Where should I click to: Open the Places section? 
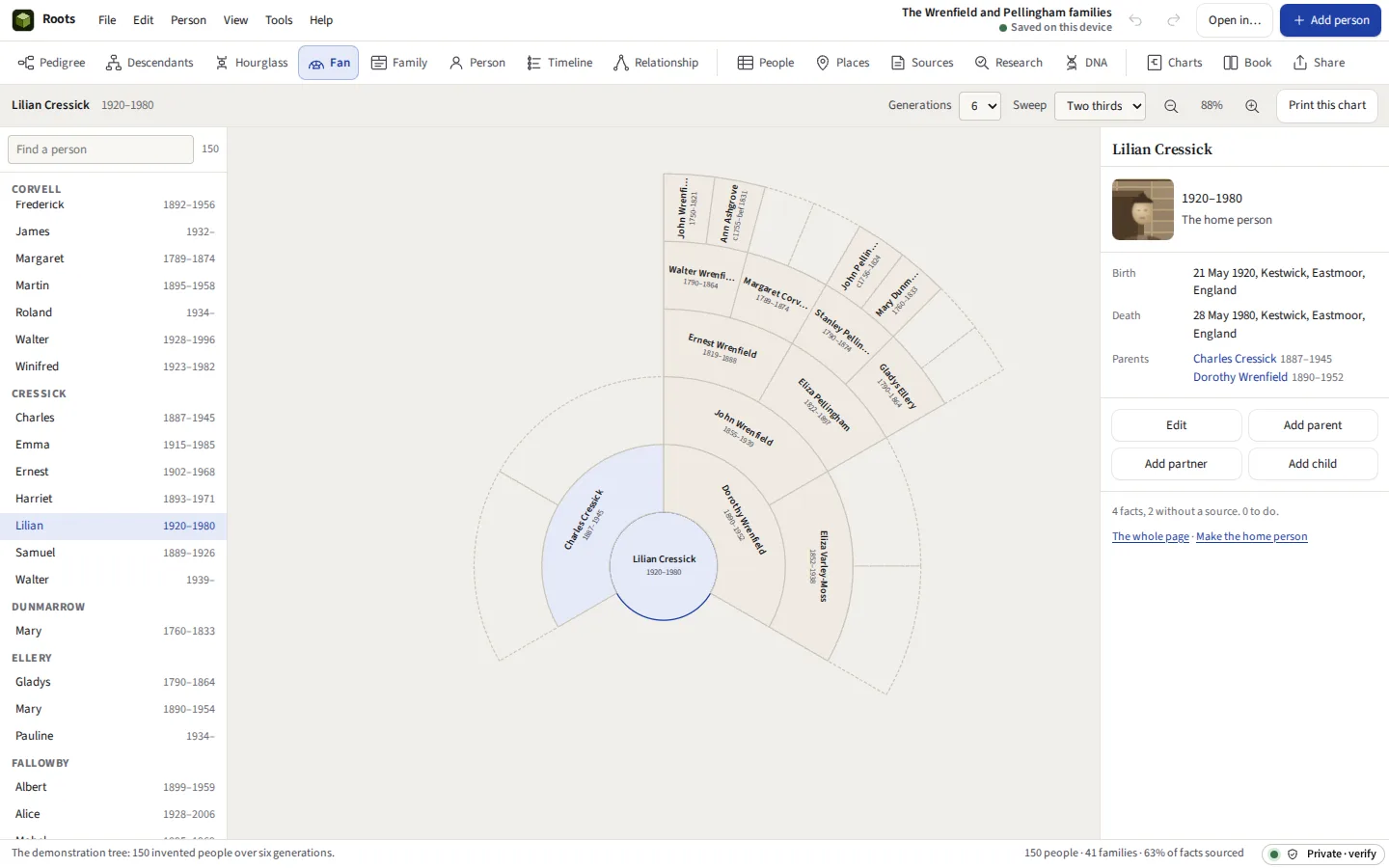pyautogui.click(x=843, y=63)
